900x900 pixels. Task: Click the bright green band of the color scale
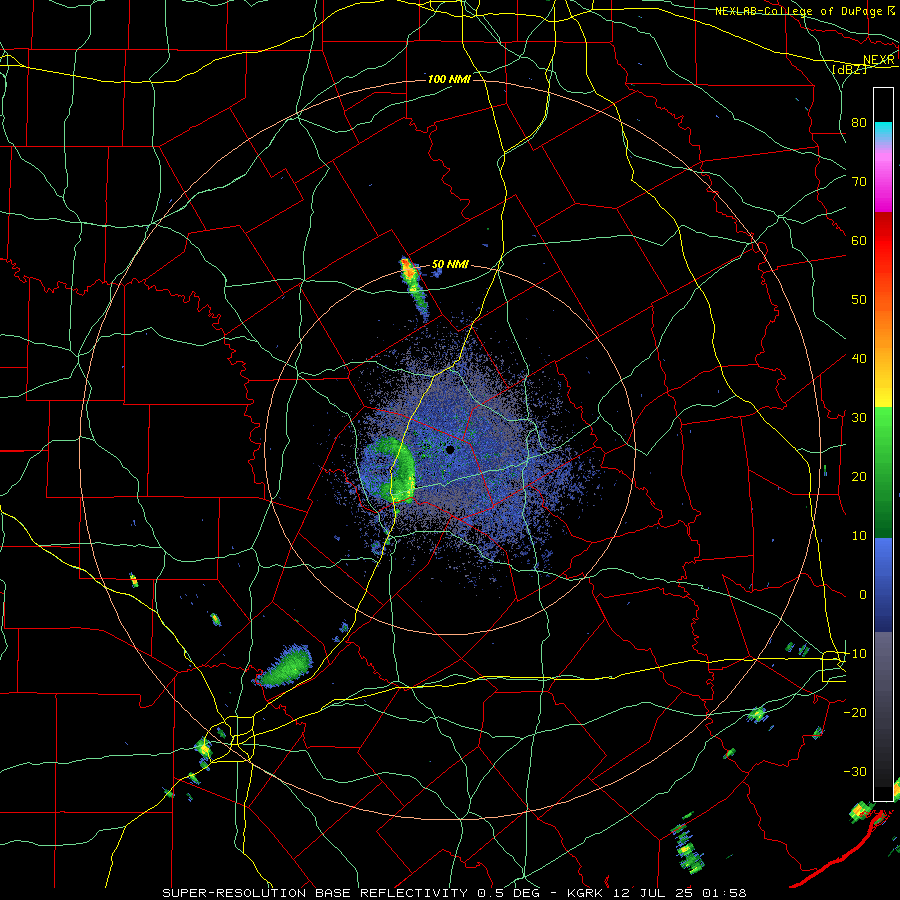click(883, 430)
